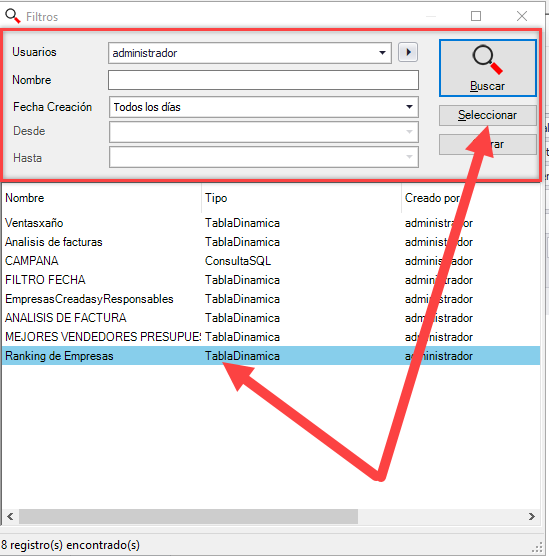Viewport: 549px width, 556px height.
Task: Select the ANALISIS DE FACTURA row
Action: pyautogui.click(x=271, y=318)
